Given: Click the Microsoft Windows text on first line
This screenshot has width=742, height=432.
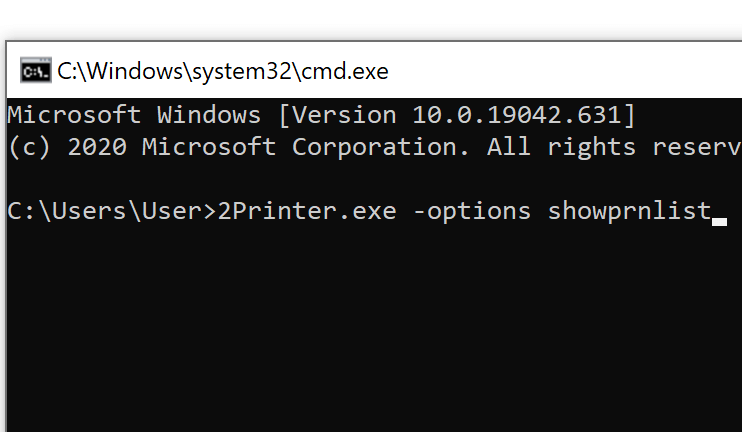Looking at the screenshot, I should (x=134, y=115).
